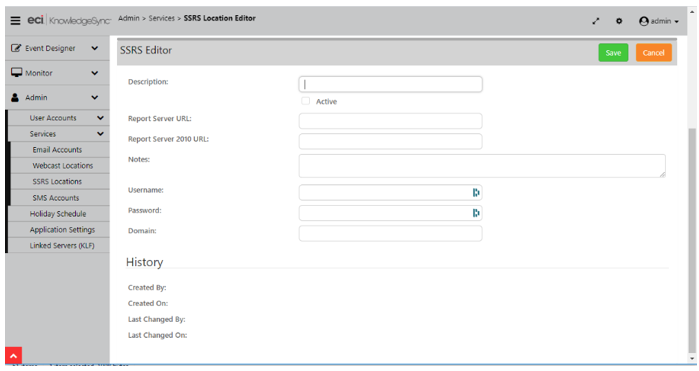The height and width of the screenshot is (371, 699).
Task: Focus the Description input field
Action: click(x=391, y=84)
